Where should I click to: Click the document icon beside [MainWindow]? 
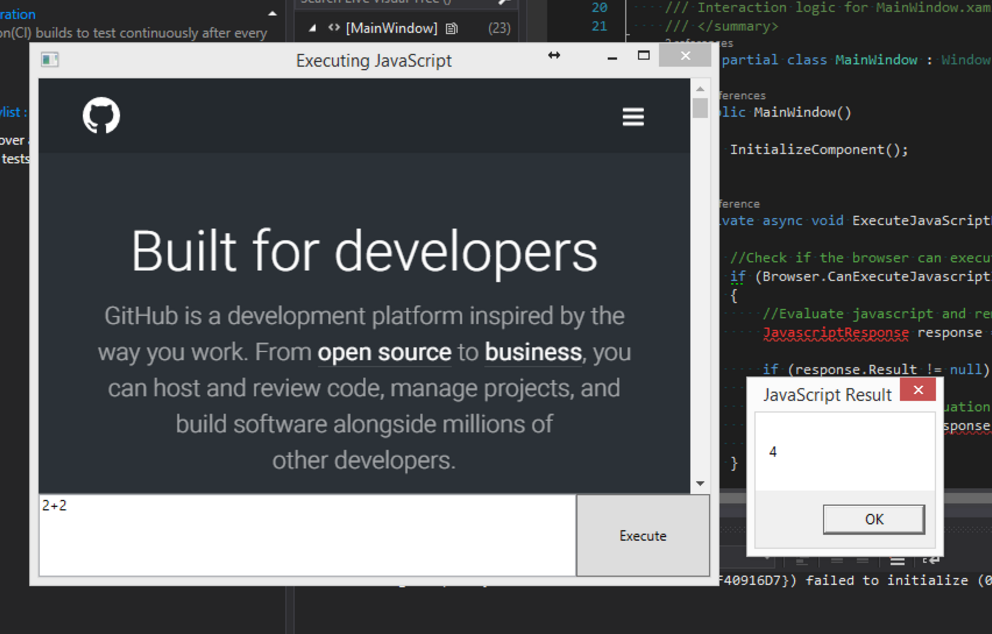[x=452, y=28]
